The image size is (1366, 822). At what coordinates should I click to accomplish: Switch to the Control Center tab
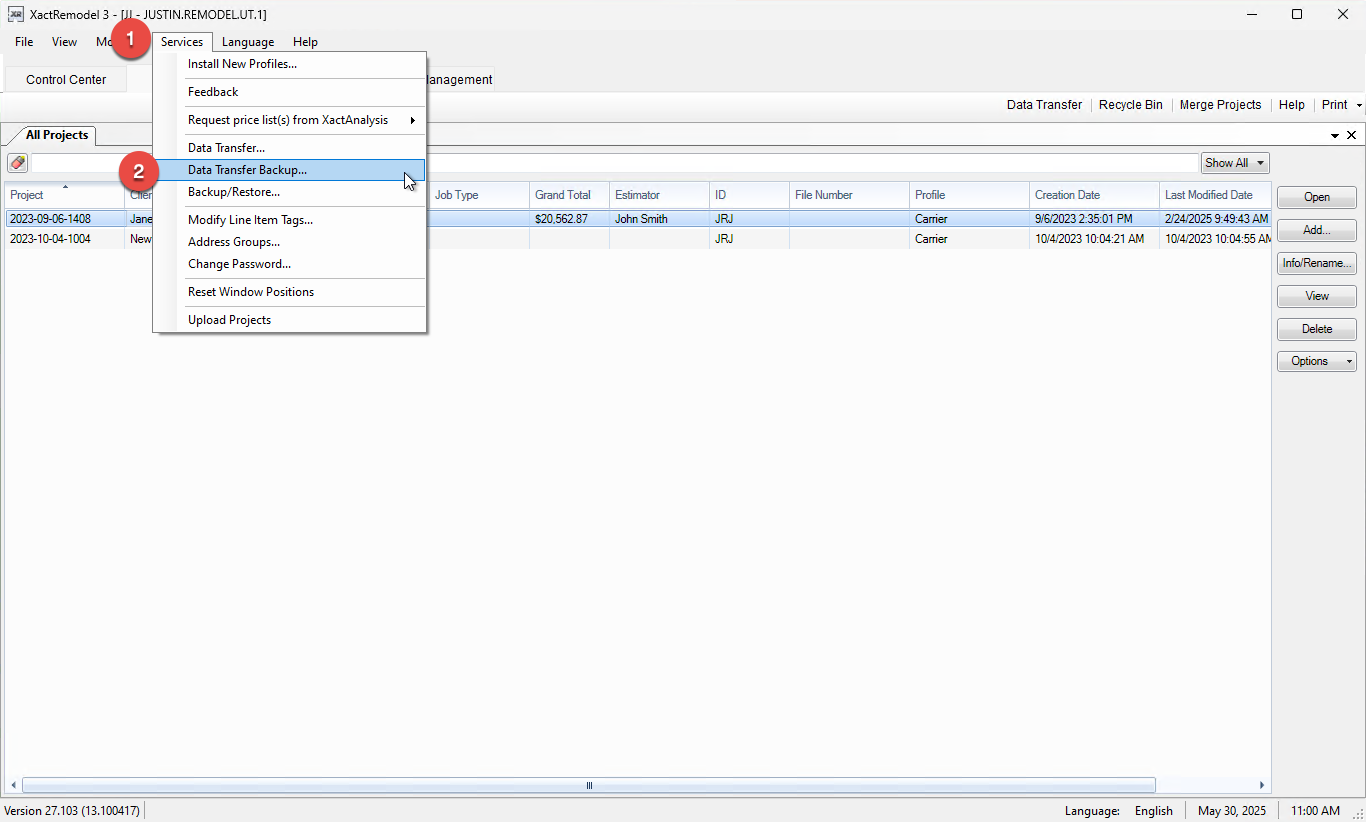tap(66, 80)
